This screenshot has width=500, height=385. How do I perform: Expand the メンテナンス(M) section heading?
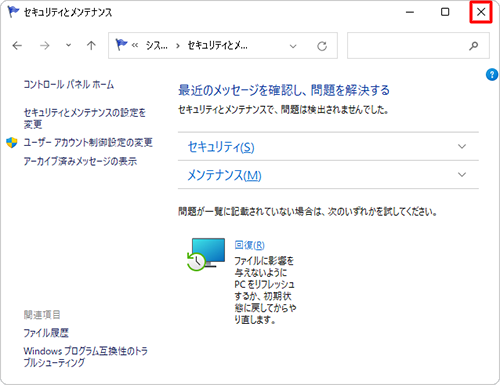click(x=224, y=175)
